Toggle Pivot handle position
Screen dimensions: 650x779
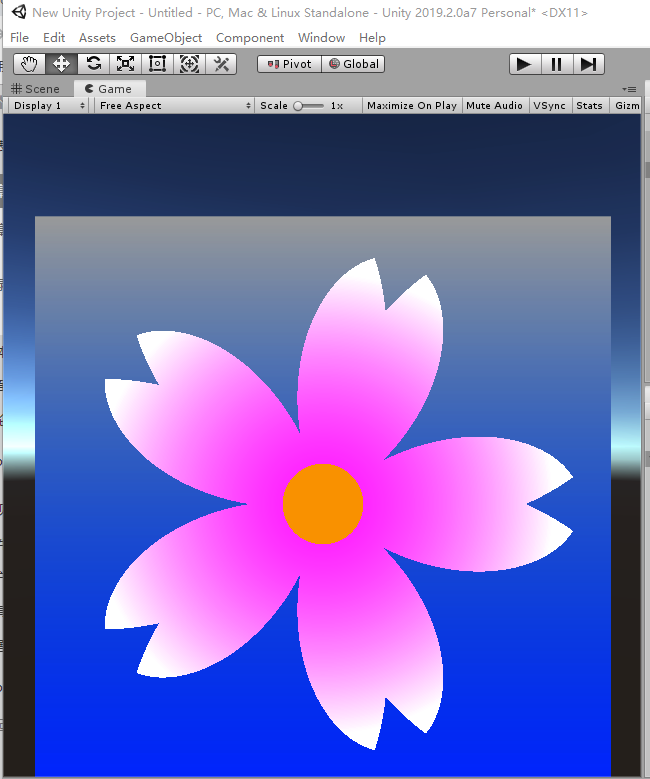click(x=289, y=64)
